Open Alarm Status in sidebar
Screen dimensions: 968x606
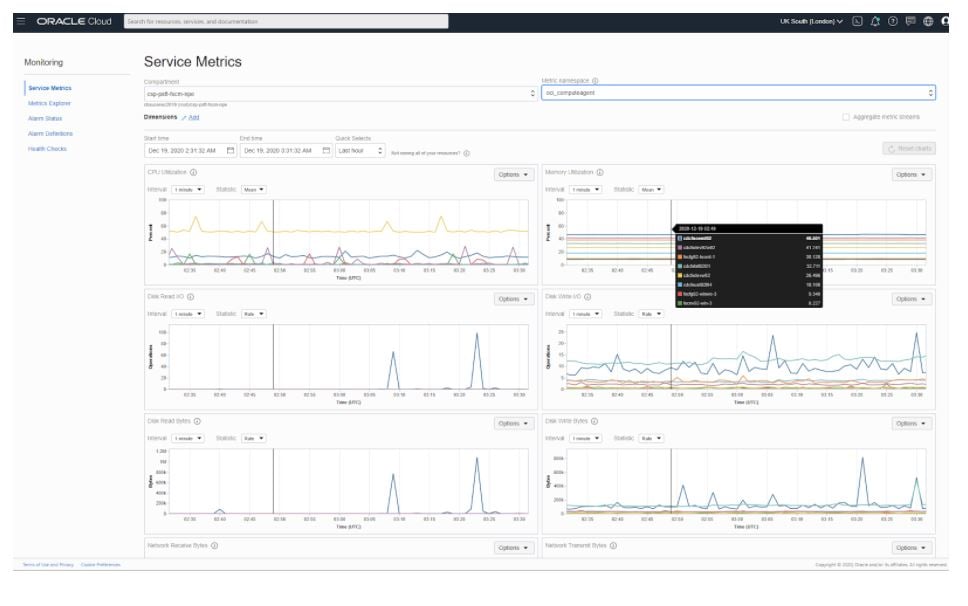(45, 118)
